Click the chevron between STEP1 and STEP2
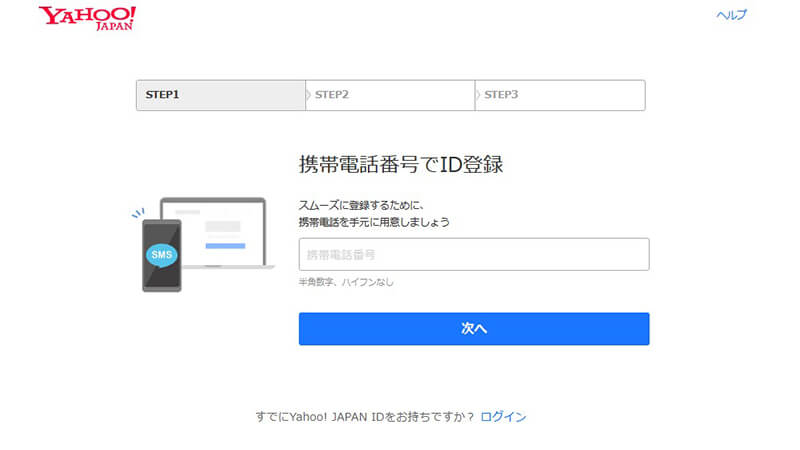The width and height of the screenshot is (800, 450). (308, 95)
